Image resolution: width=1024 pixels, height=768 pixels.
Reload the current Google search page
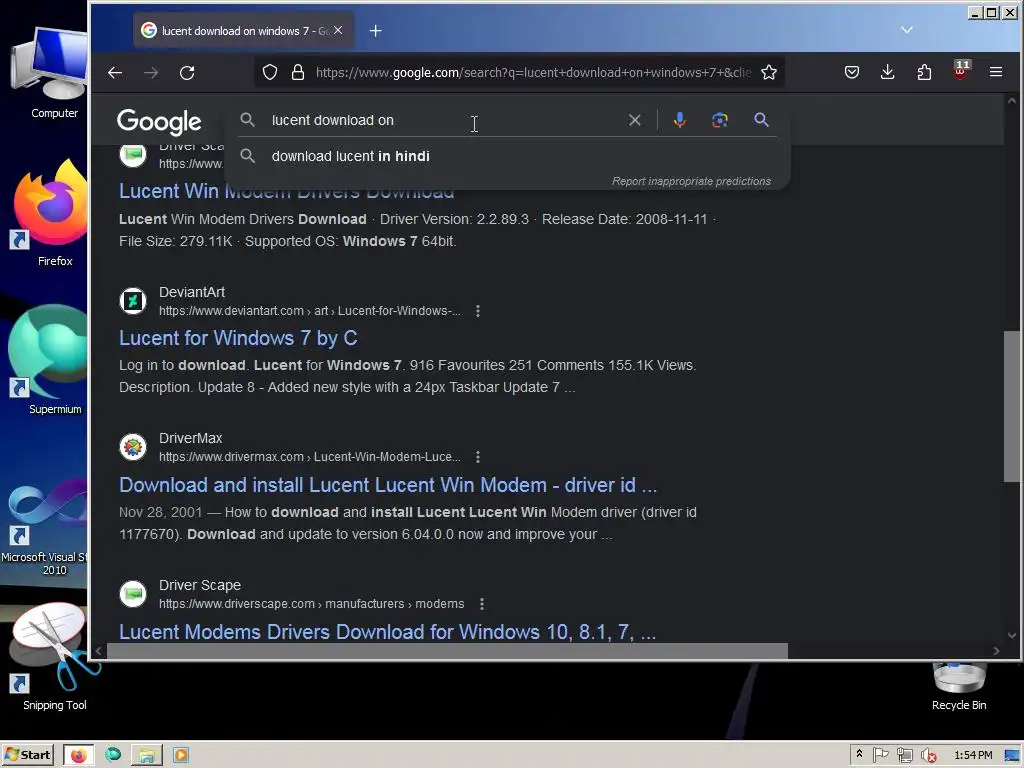[x=187, y=72]
